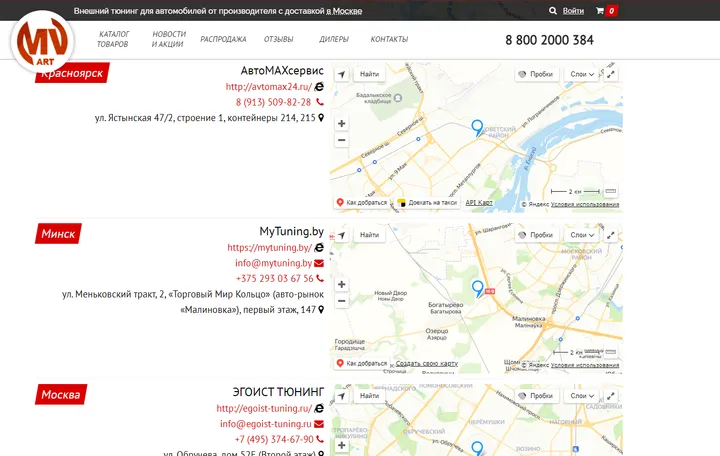
Task: Expand Слои dropdown on Moscow map
Action: pos(582,396)
